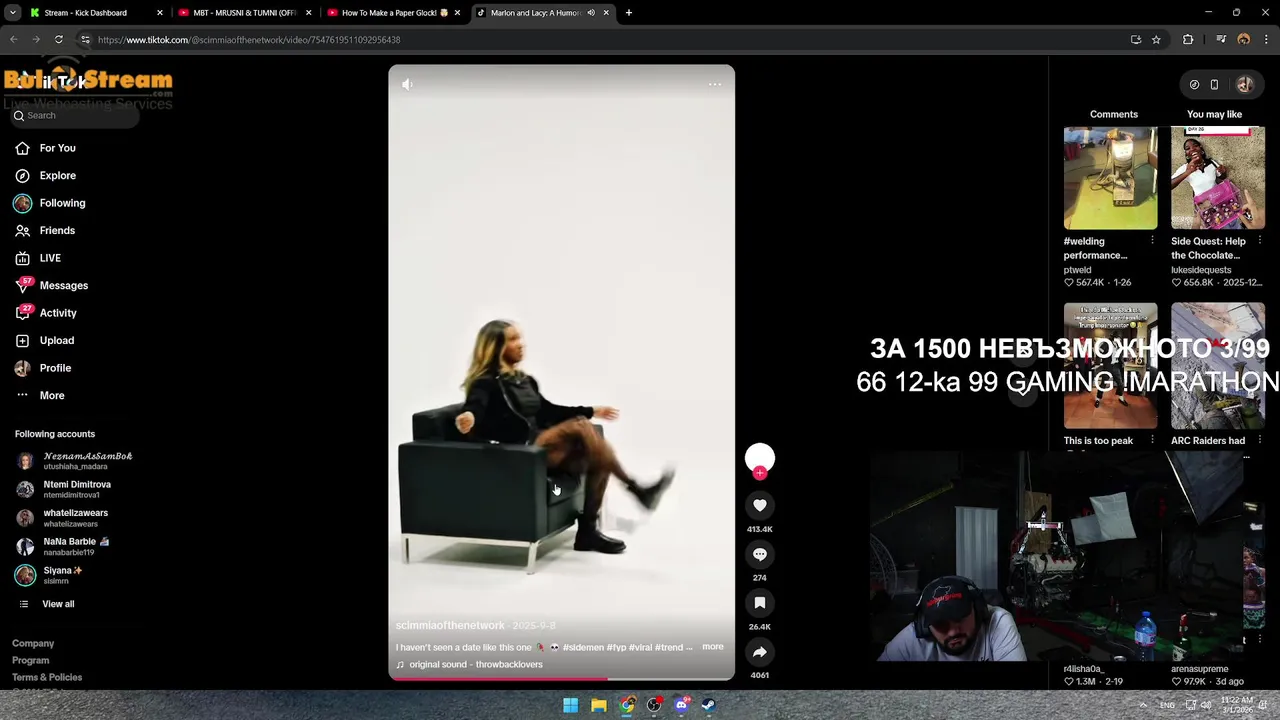
Task: Click the Search field
Action: click(75, 115)
